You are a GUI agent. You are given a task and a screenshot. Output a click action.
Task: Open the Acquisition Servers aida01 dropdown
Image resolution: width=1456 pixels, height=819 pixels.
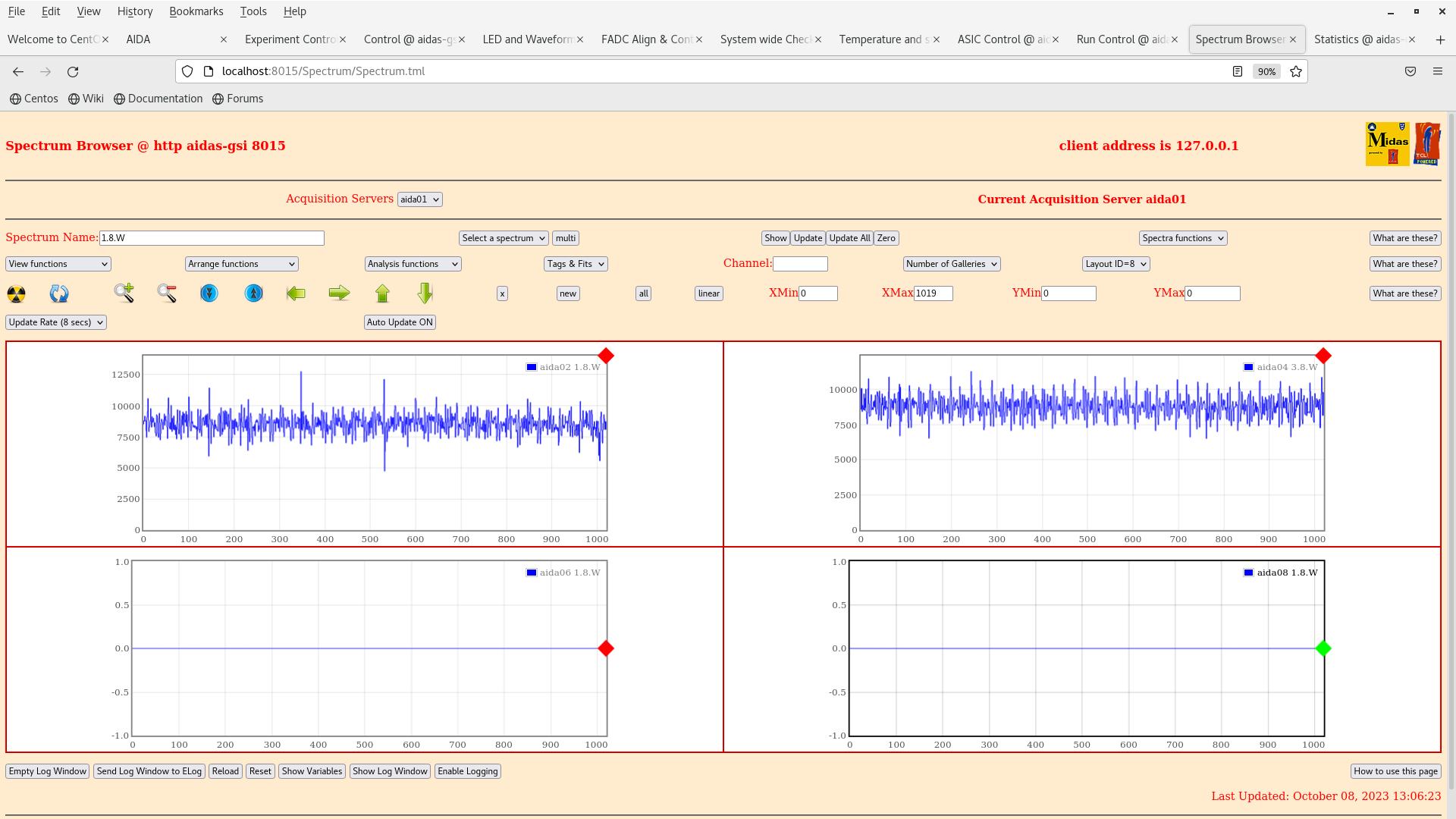(419, 199)
